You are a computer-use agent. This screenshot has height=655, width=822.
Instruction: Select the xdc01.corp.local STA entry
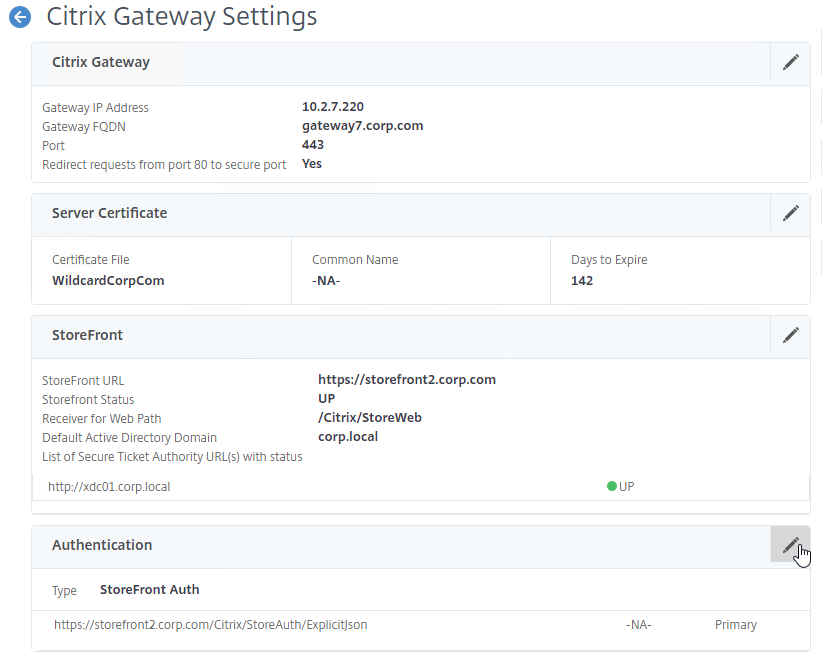pos(116,487)
